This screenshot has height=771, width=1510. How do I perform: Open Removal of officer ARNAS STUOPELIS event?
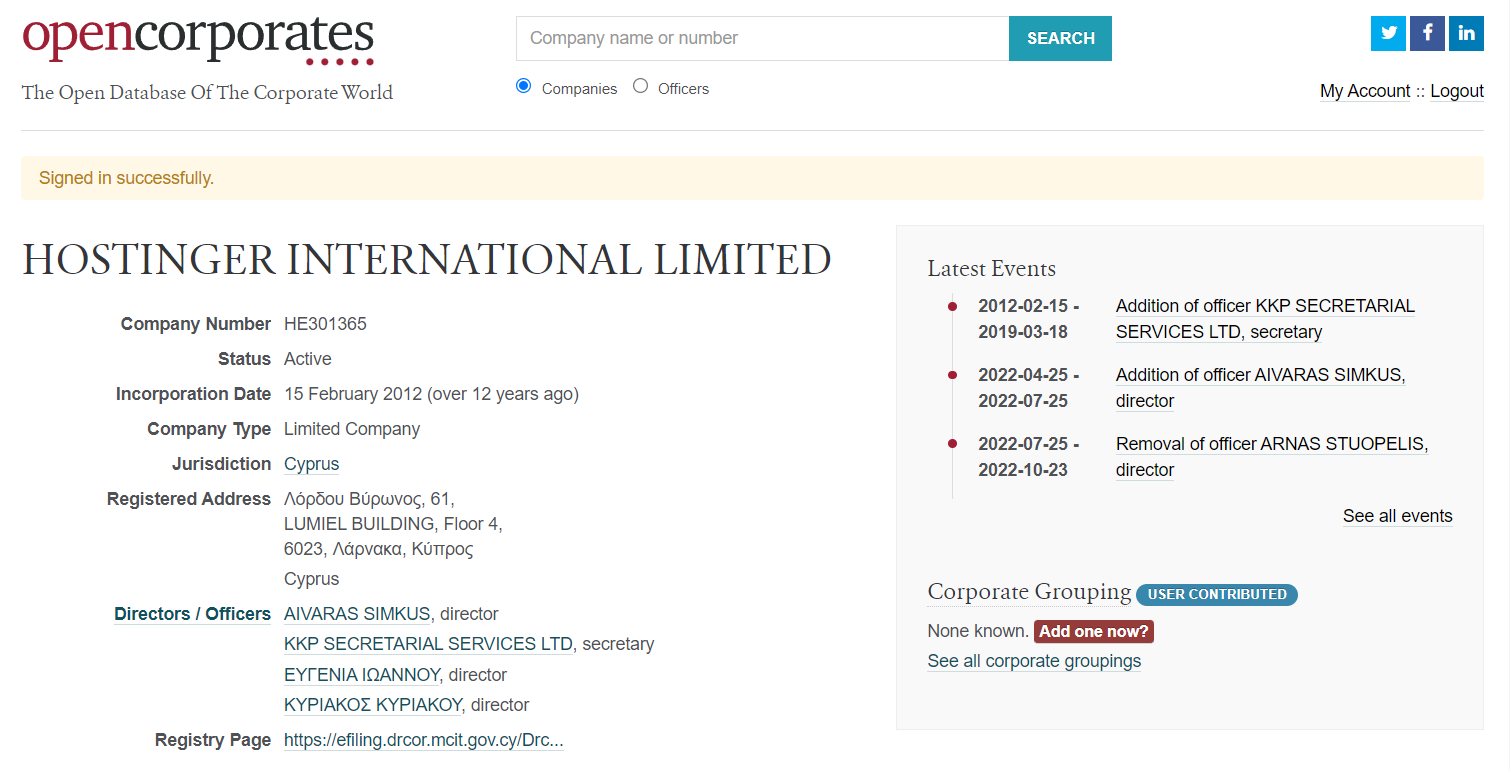tap(1271, 444)
